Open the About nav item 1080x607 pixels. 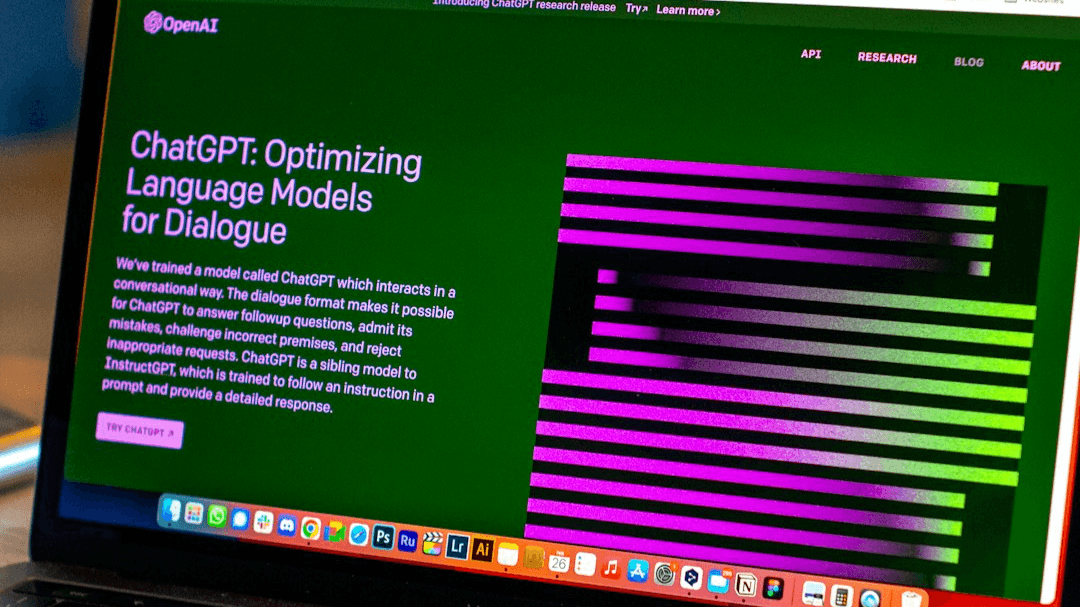click(1041, 65)
